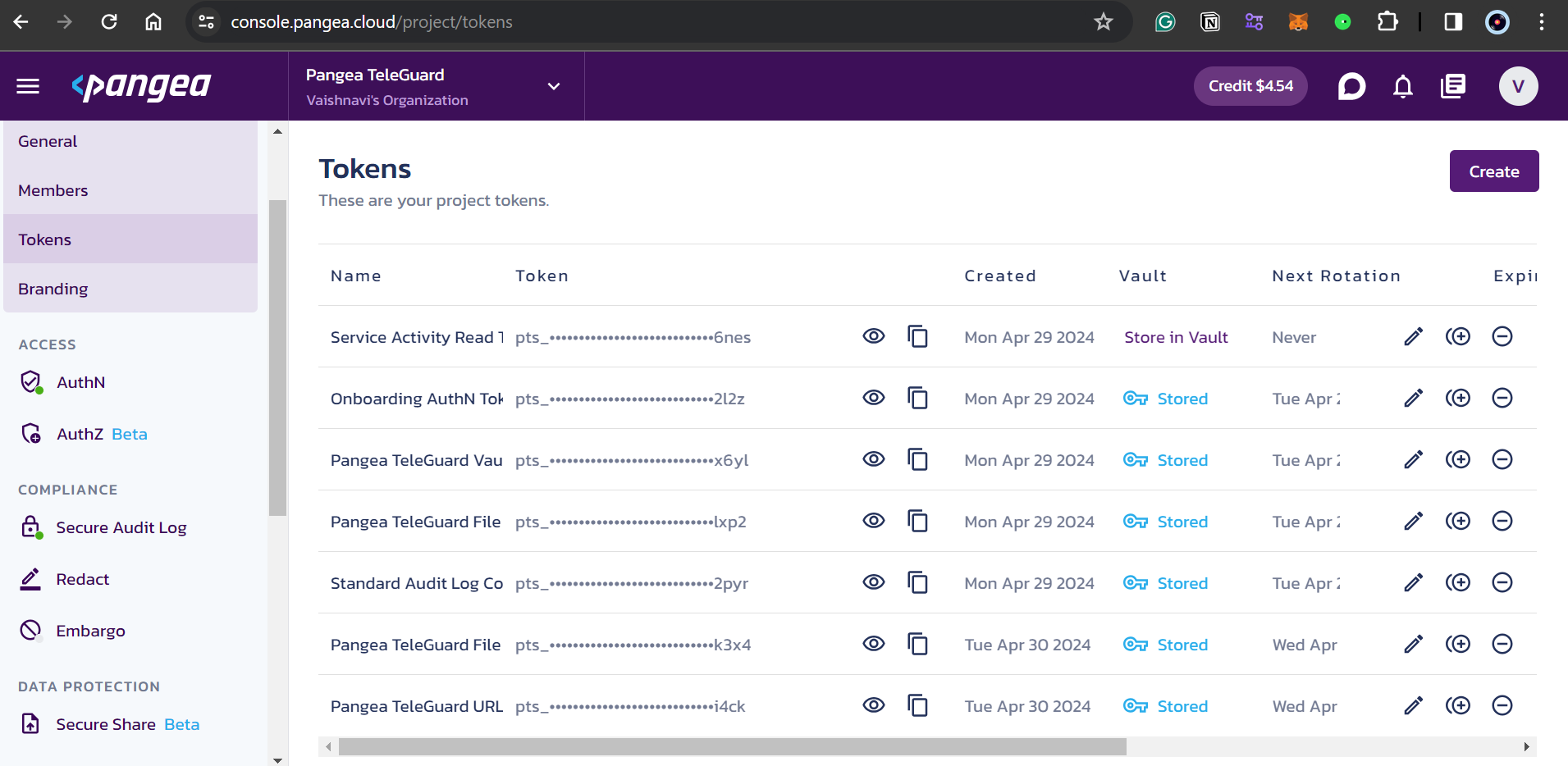Reload the browser page

[x=109, y=22]
